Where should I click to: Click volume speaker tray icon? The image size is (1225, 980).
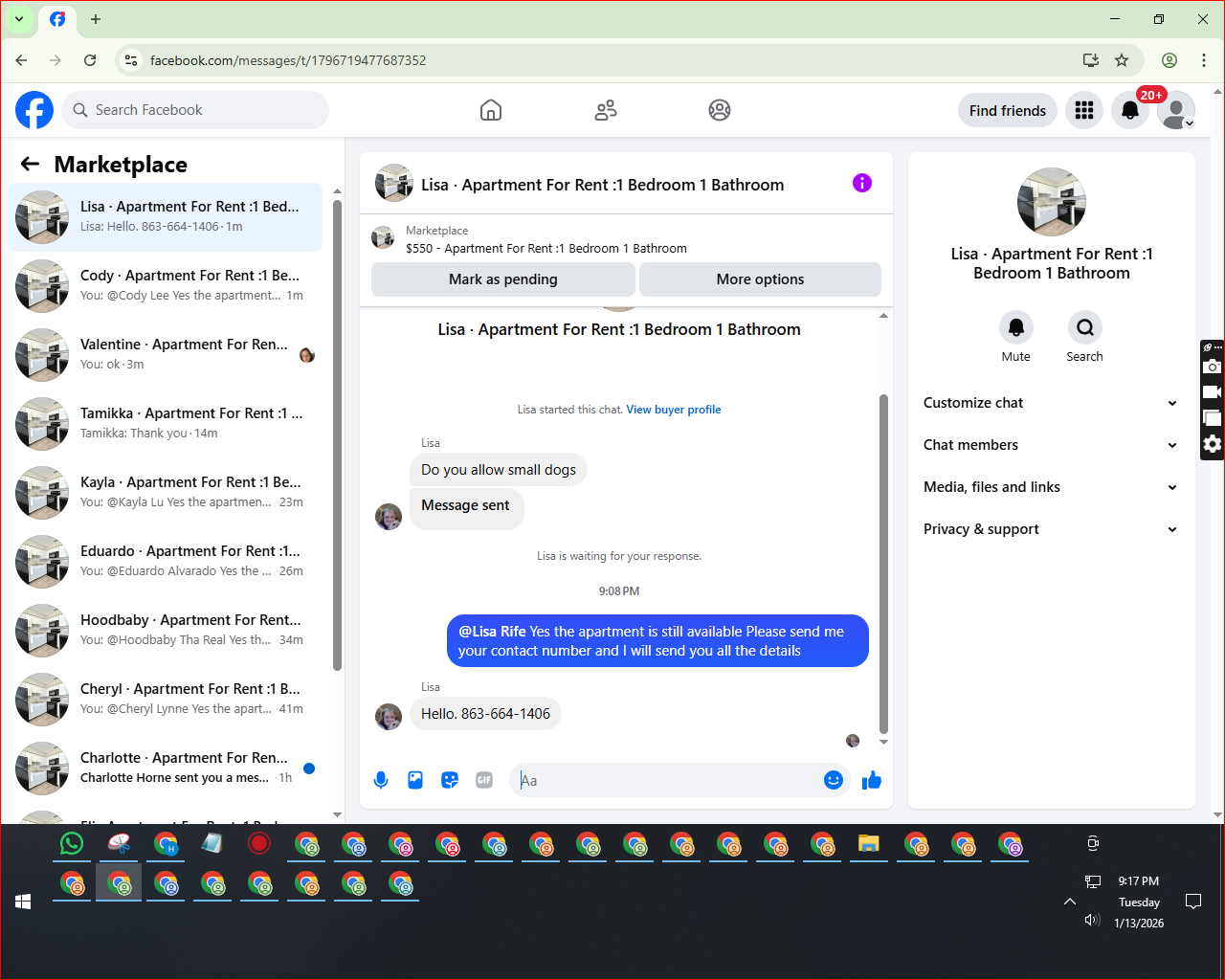(1092, 920)
